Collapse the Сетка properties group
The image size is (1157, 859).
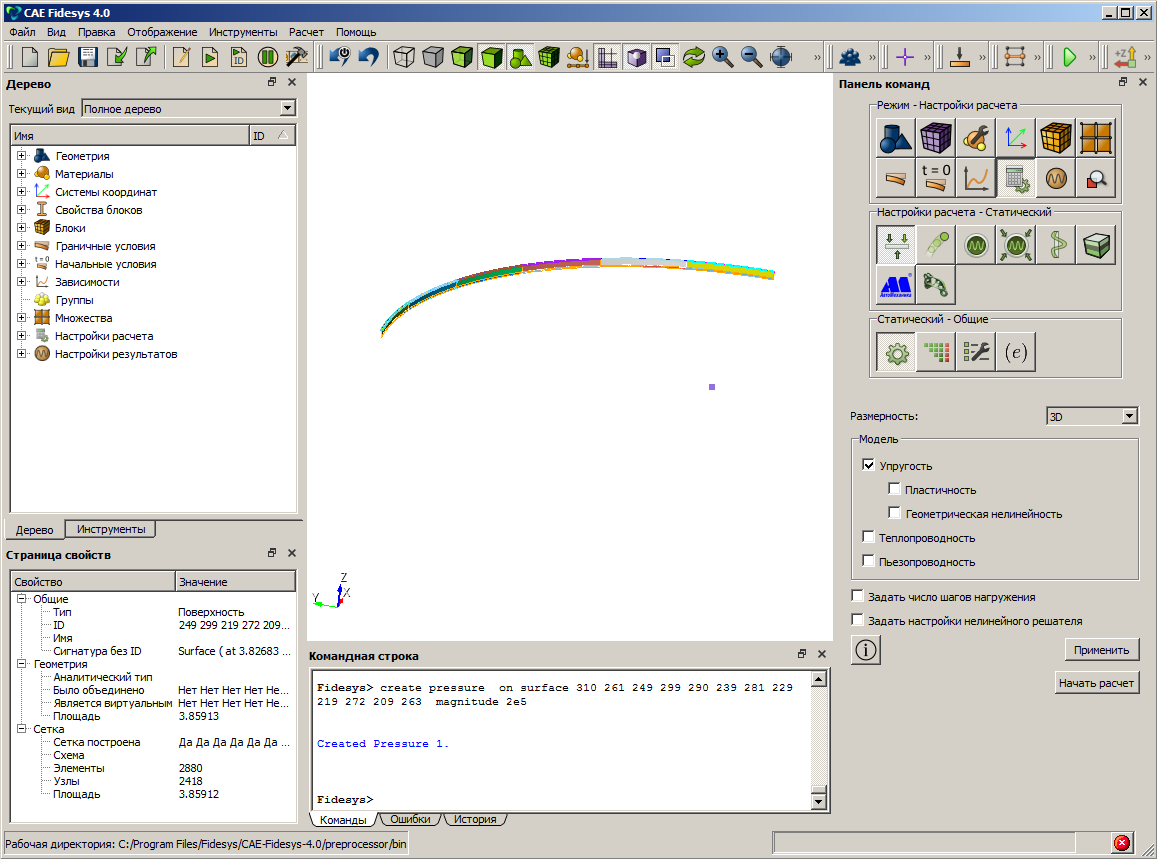tap(21, 729)
